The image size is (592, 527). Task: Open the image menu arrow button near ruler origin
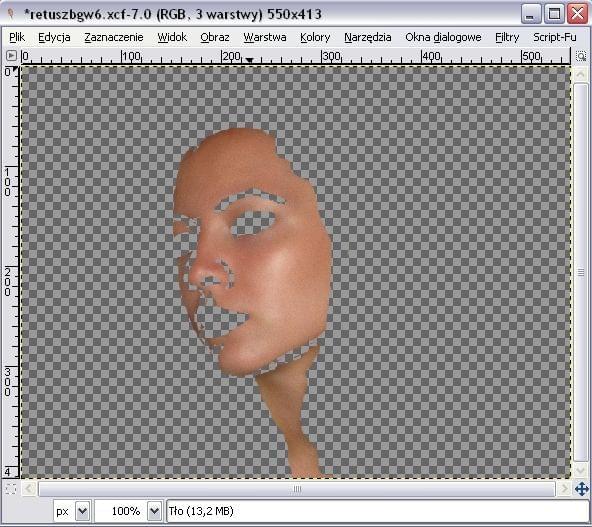(x=11, y=56)
